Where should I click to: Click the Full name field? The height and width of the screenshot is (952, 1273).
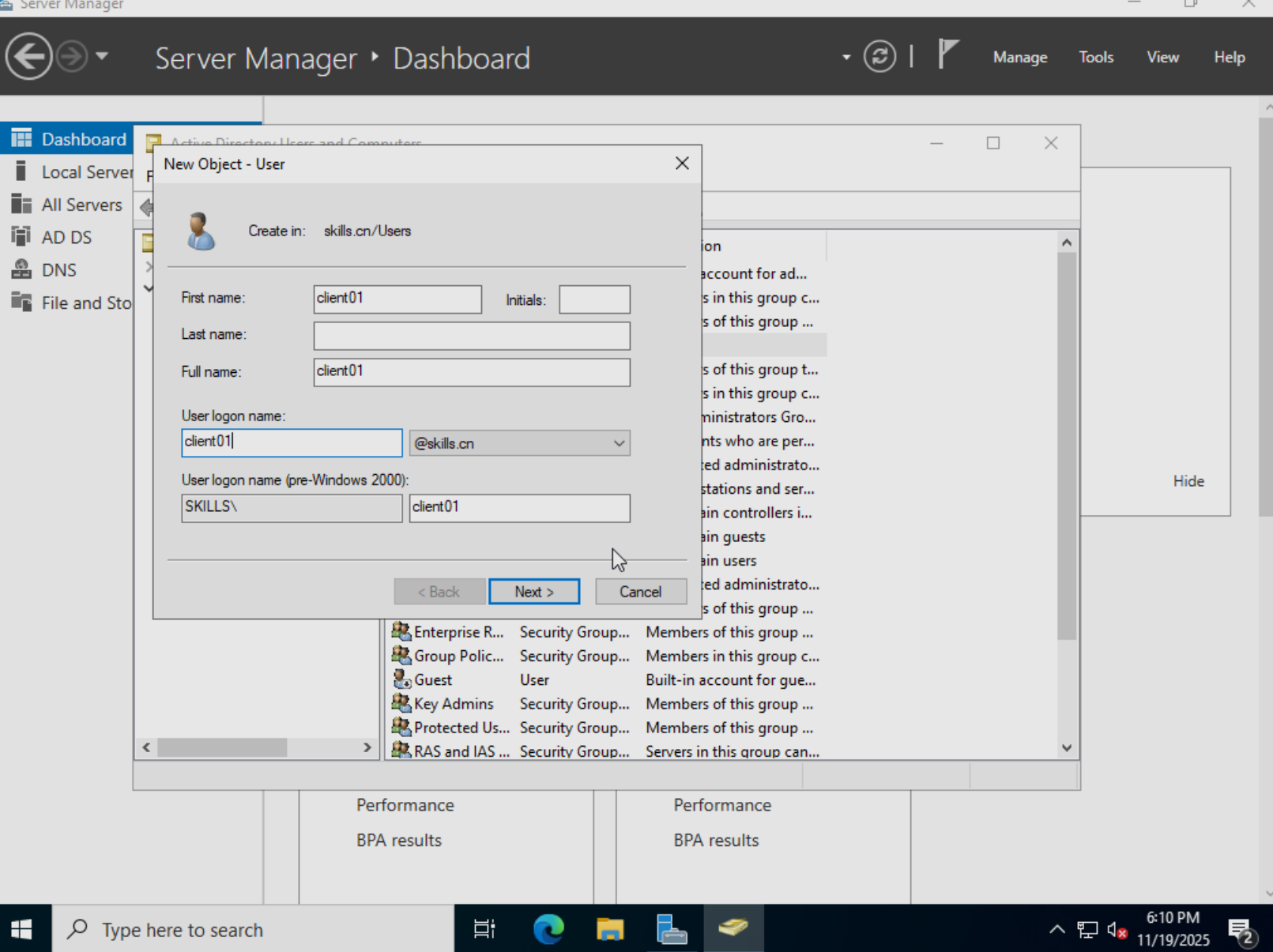pyautogui.click(x=472, y=372)
